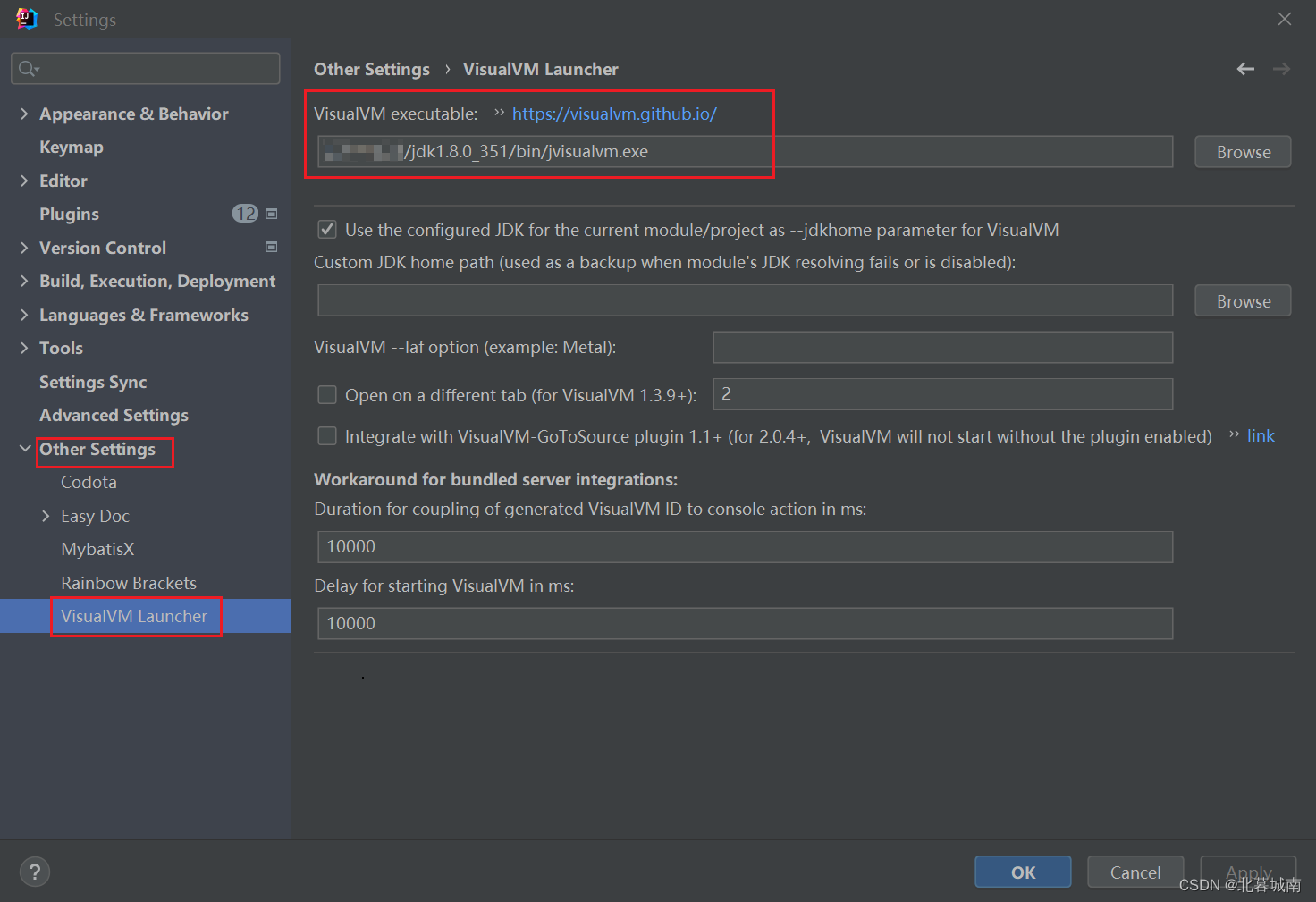Select 'Other Settings' in the breadcrumb

click(372, 69)
